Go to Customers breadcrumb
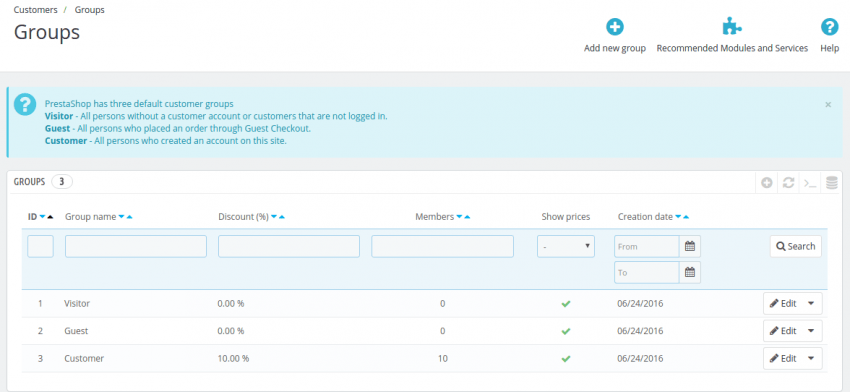Viewport: 850px width, 392px height. (x=35, y=10)
